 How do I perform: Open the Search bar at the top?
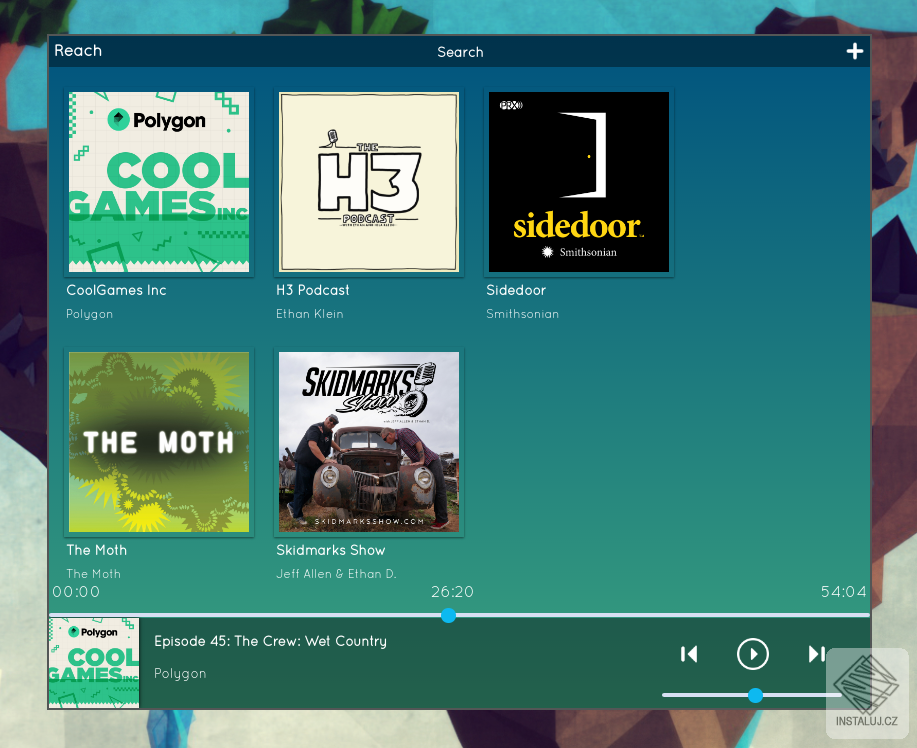coord(460,52)
